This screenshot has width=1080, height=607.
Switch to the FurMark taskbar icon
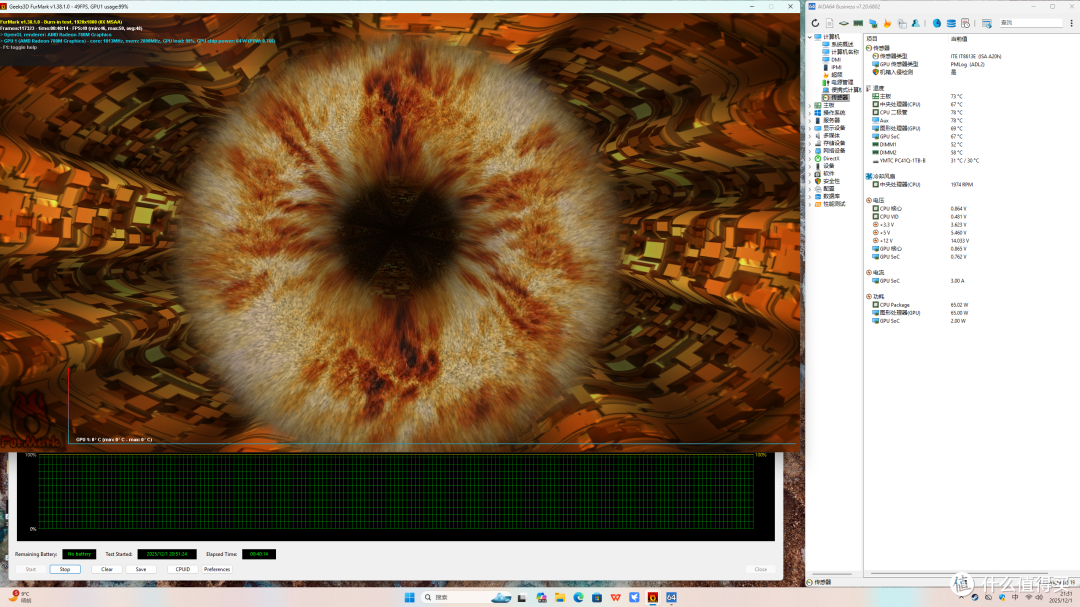point(653,597)
